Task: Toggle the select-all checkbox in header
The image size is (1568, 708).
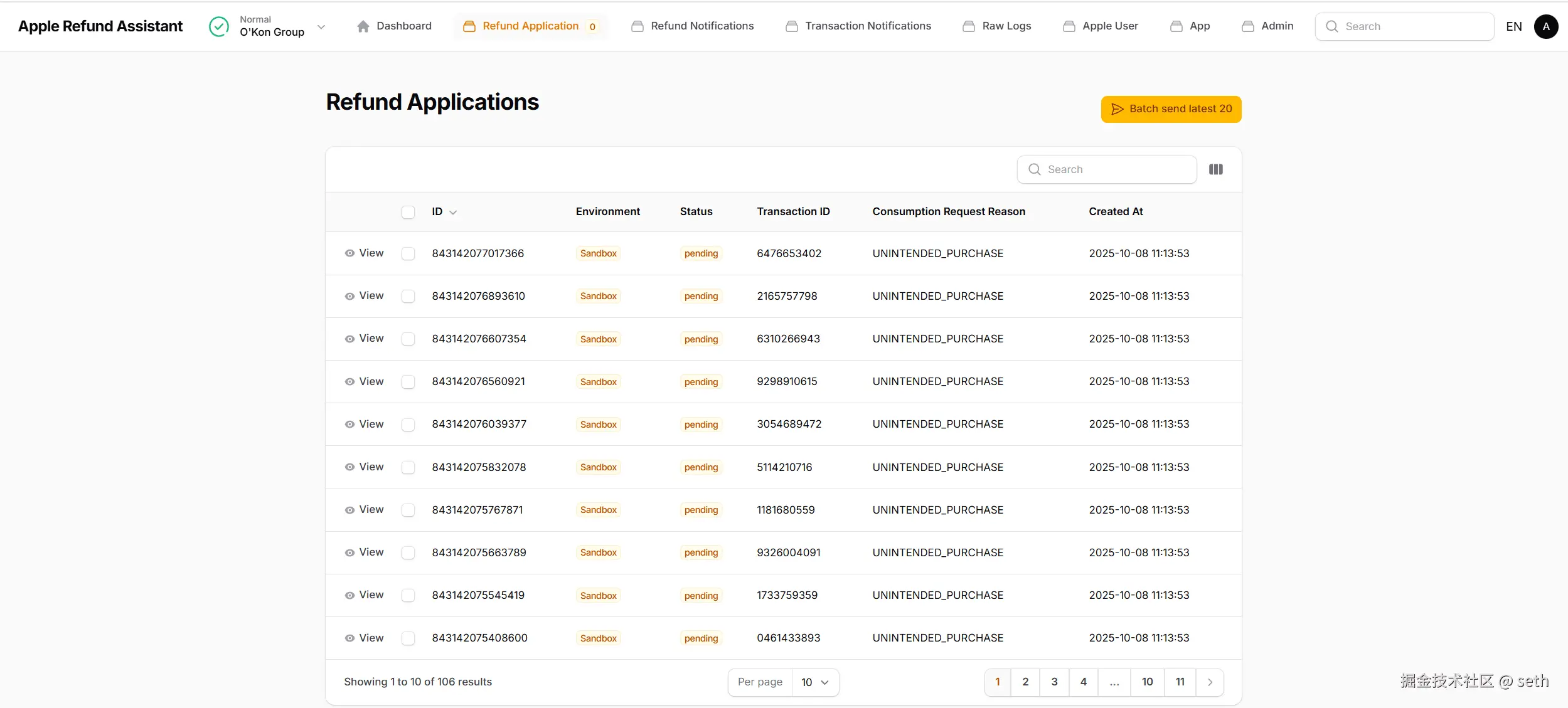Action: click(x=408, y=212)
